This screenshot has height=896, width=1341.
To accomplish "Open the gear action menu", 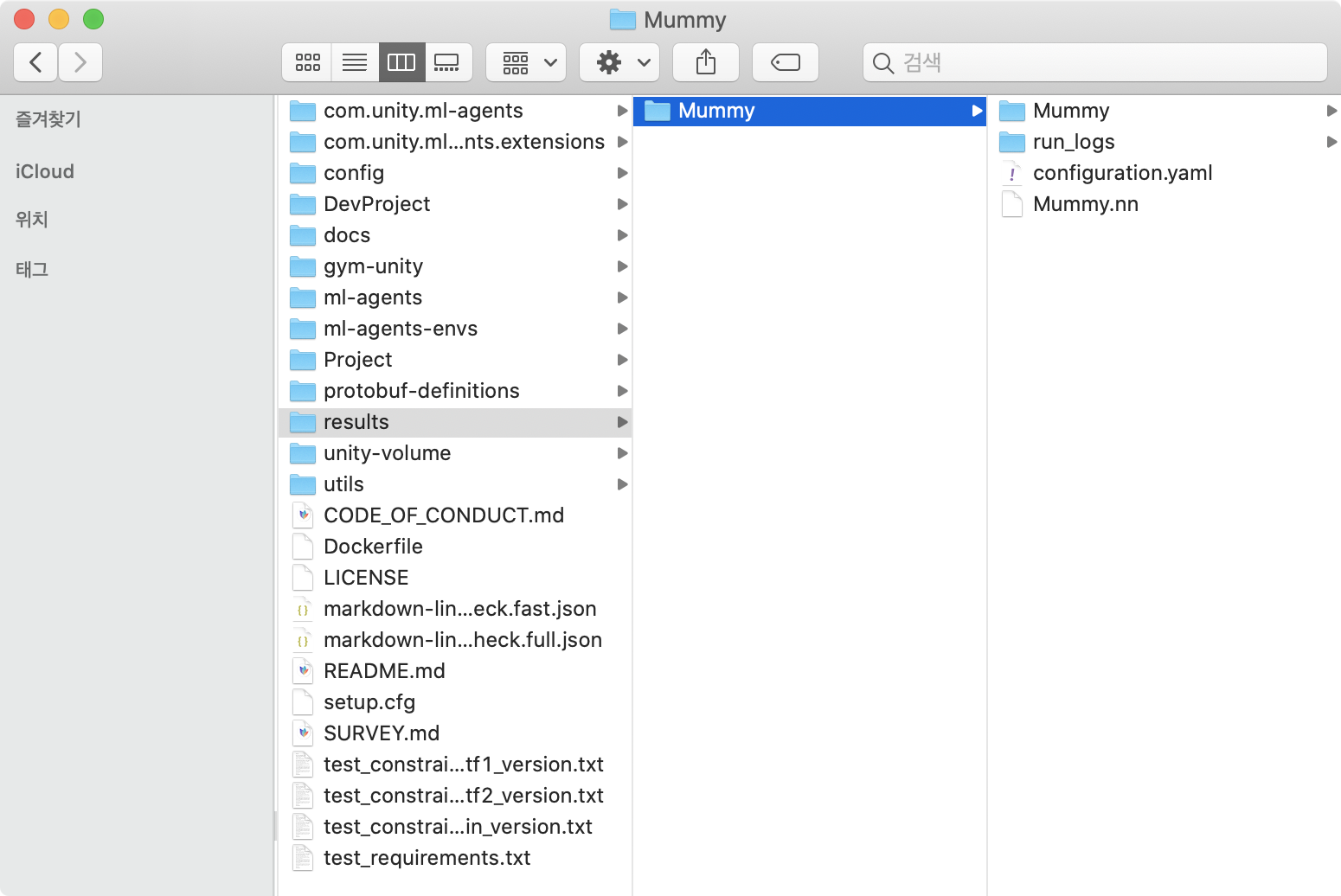I will point(619,62).
